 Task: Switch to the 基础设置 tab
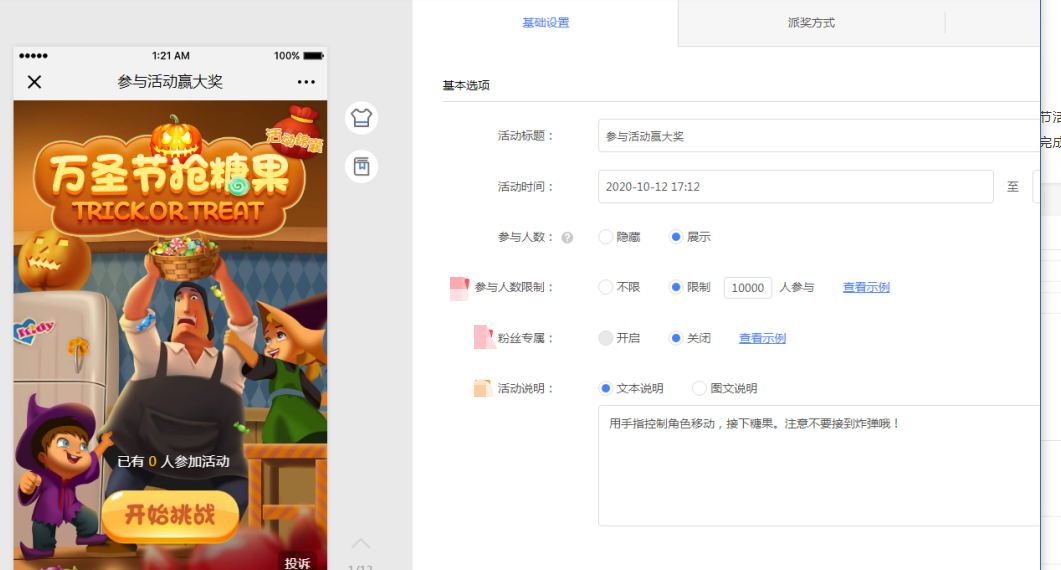(x=546, y=23)
